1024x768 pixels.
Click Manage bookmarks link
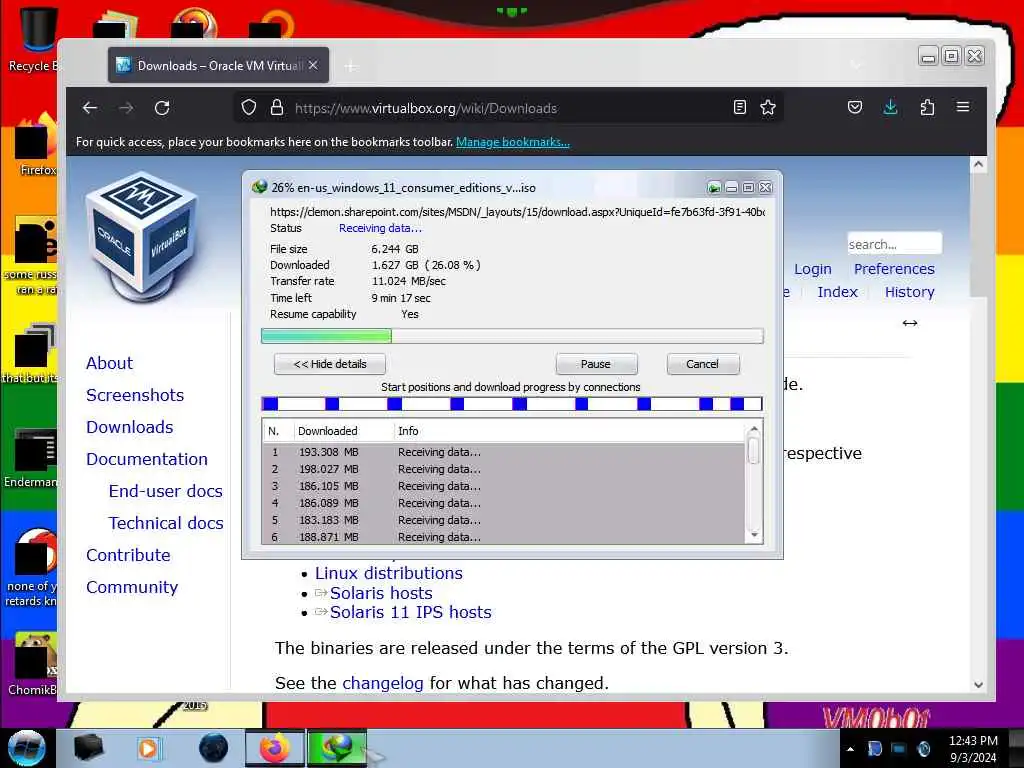[x=513, y=142]
